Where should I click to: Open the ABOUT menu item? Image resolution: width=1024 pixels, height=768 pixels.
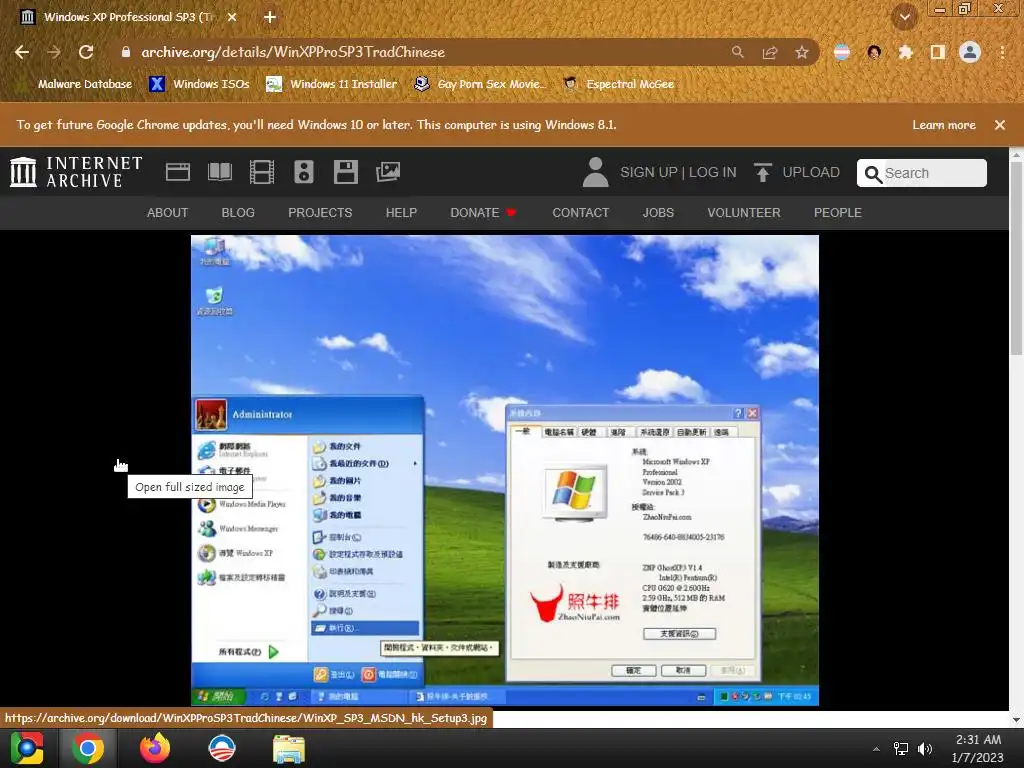tap(167, 213)
